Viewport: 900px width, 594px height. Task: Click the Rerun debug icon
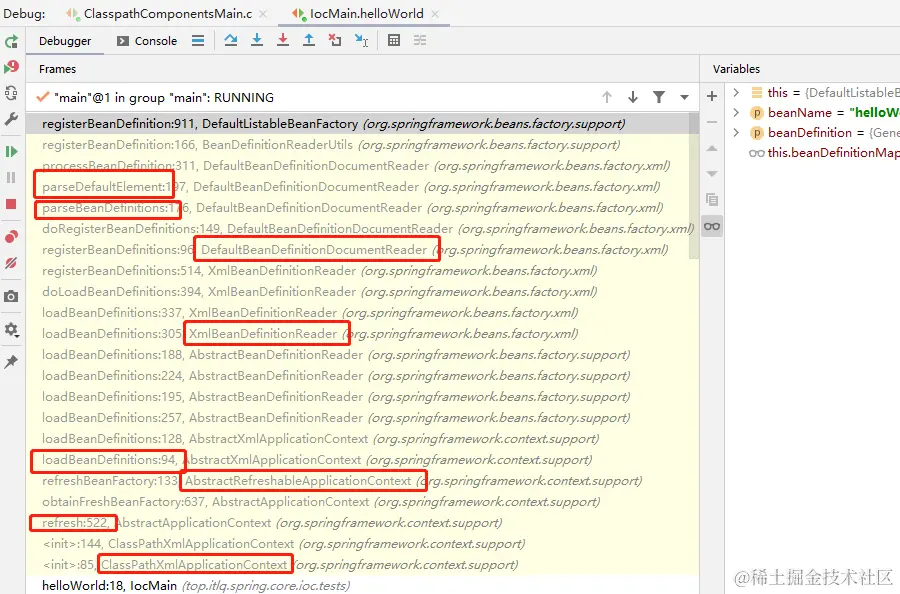pos(11,41)
